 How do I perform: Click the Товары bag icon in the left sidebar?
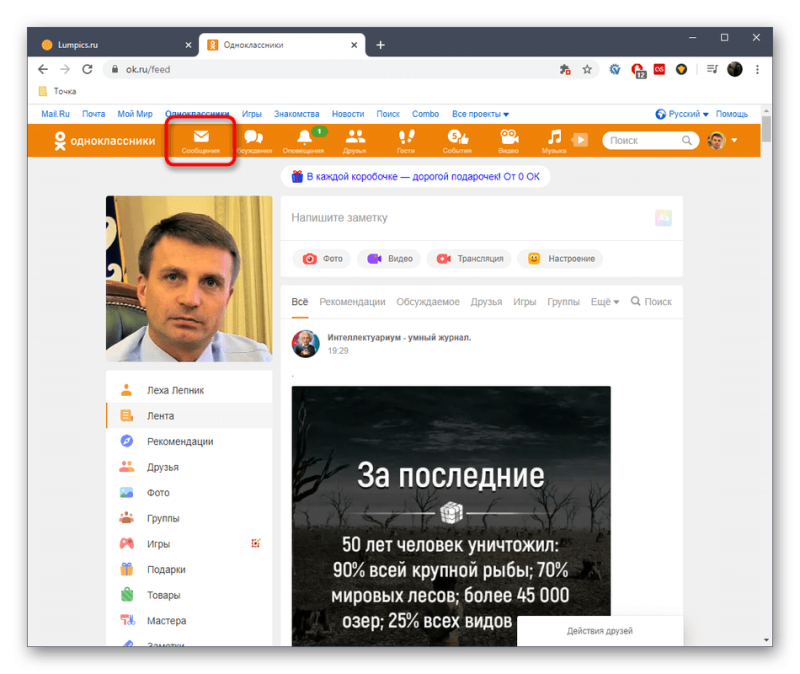(127, 594)
